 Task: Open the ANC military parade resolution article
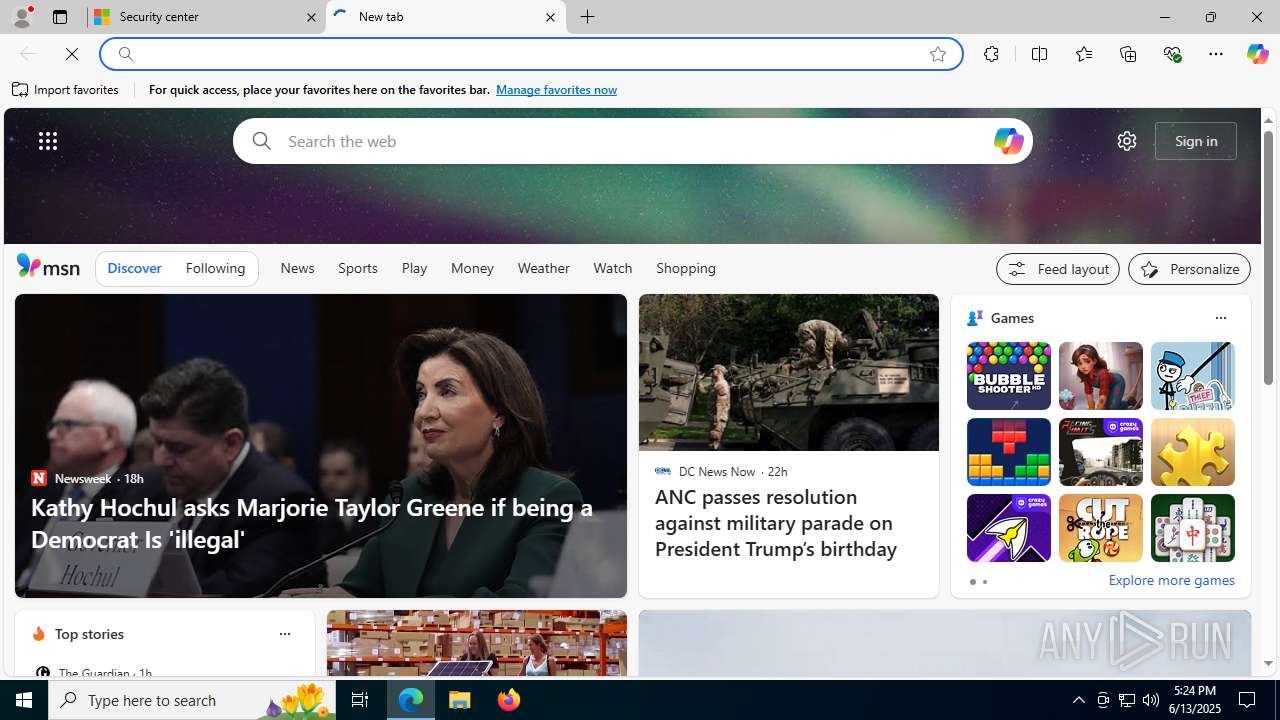[776, 523]
